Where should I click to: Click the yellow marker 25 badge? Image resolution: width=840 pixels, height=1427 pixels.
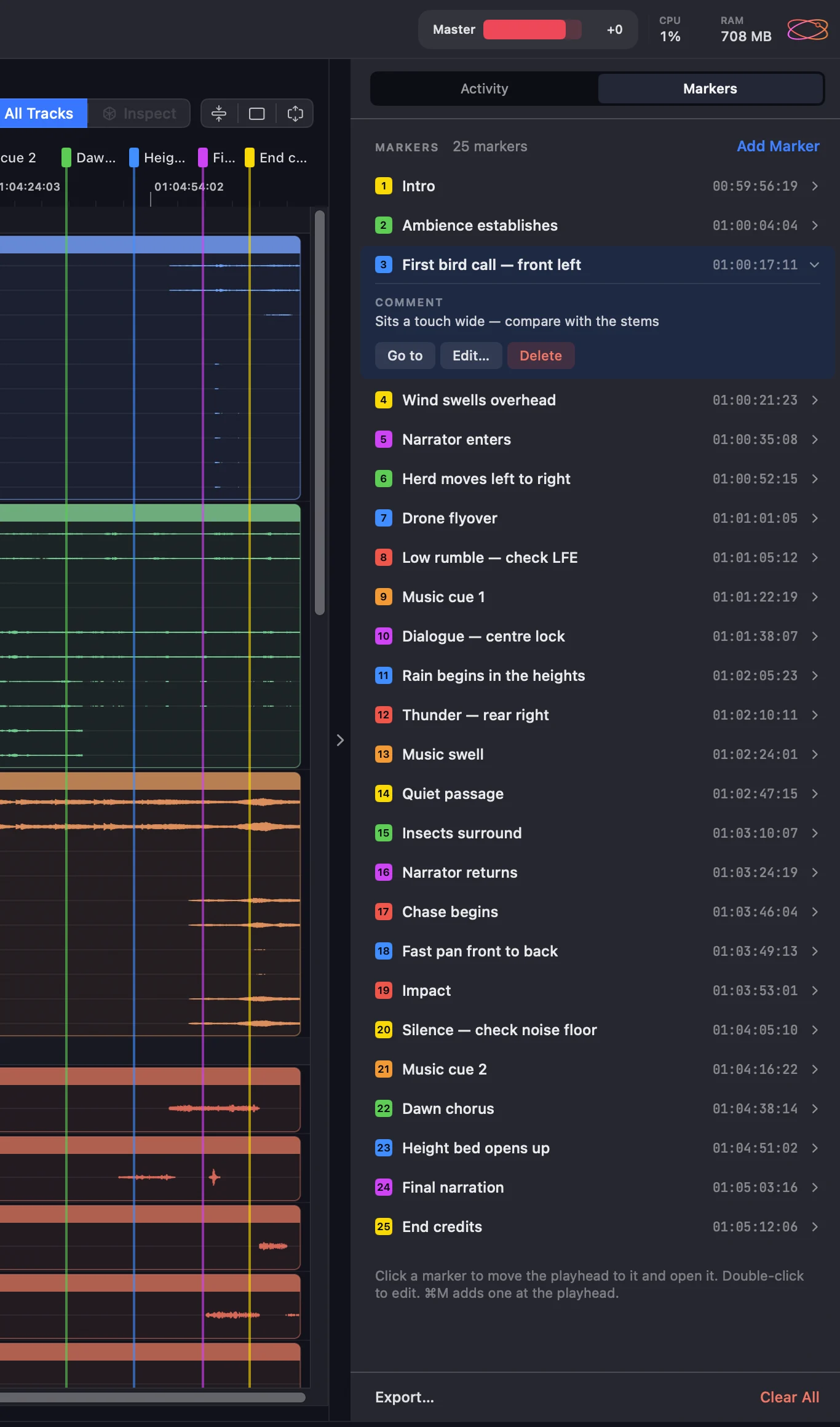point(384,1226)
